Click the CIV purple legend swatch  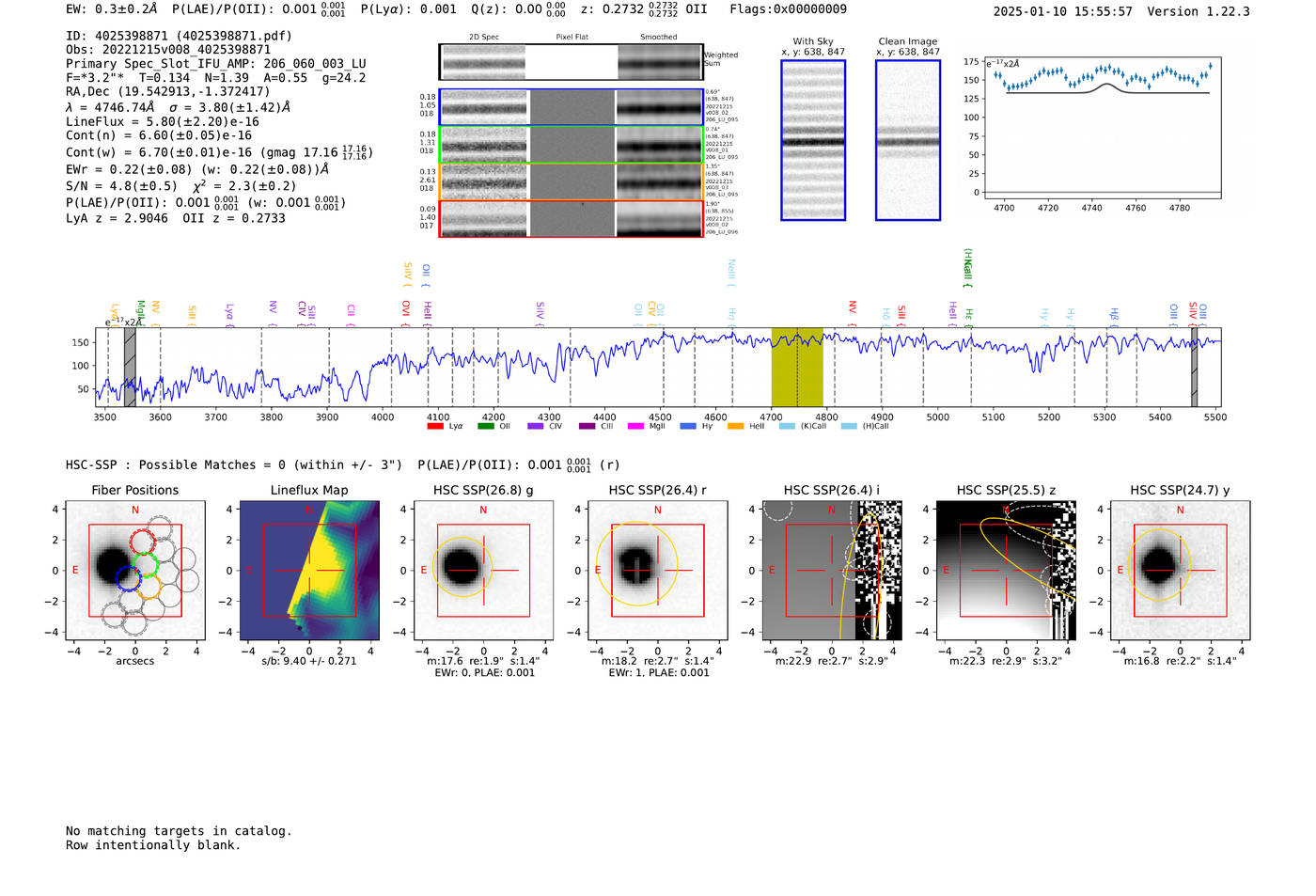coord(535,427)
